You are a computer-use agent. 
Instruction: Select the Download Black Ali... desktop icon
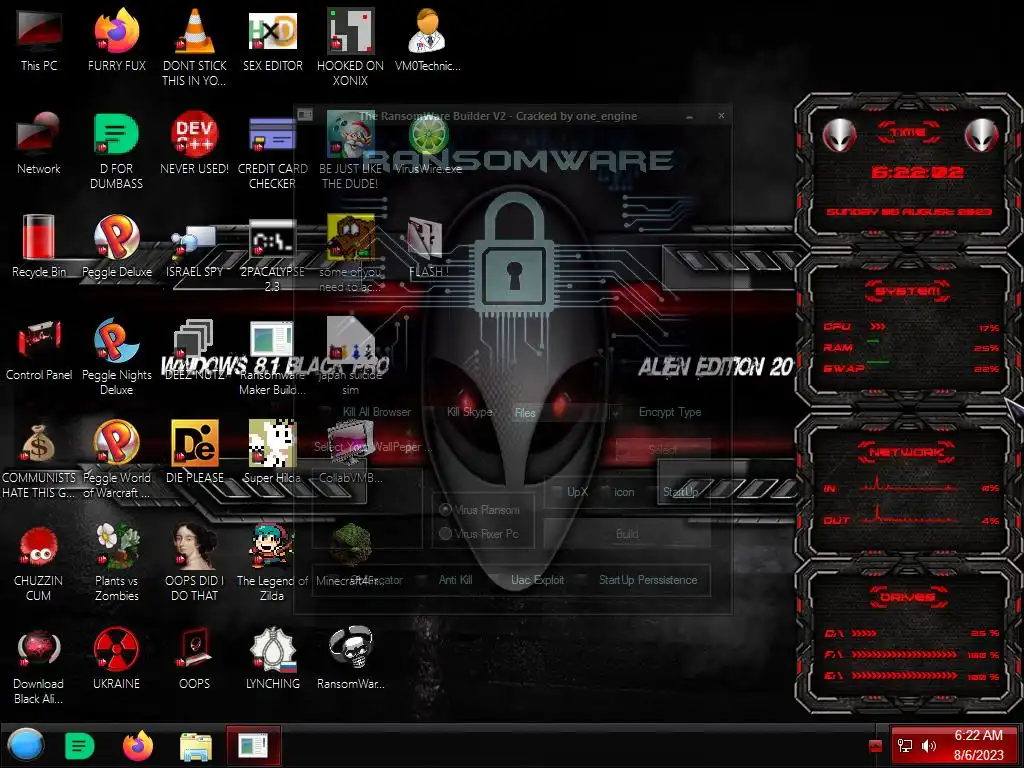[x=39, y=666]
